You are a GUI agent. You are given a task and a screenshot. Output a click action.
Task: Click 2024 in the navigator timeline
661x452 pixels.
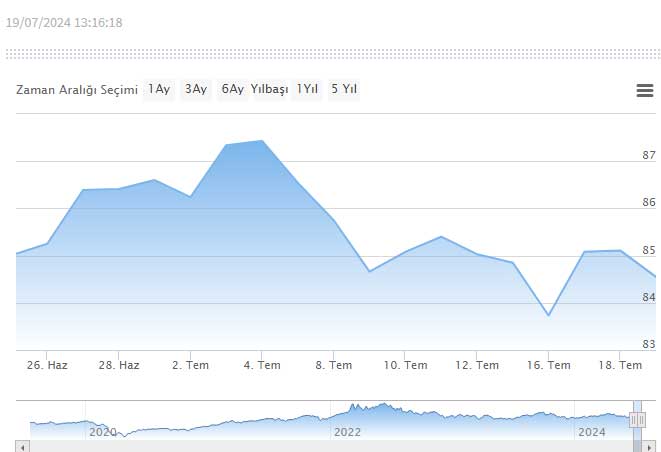592,432
